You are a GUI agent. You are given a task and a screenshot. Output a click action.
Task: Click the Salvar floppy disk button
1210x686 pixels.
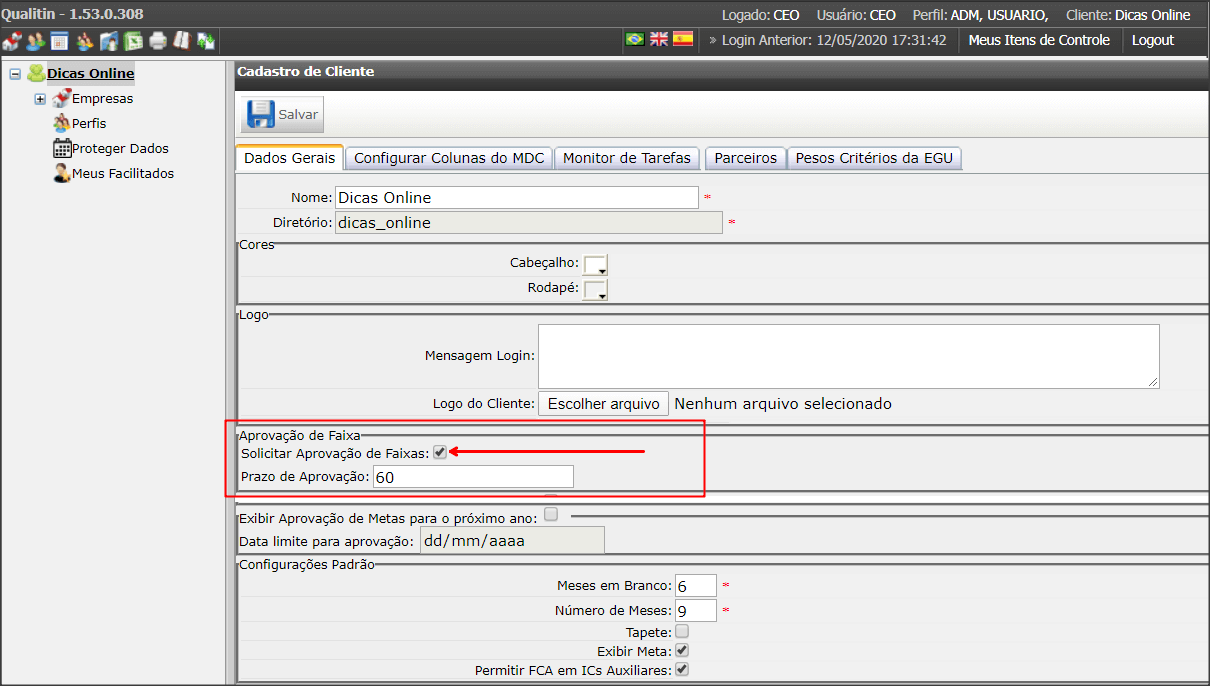283,114
